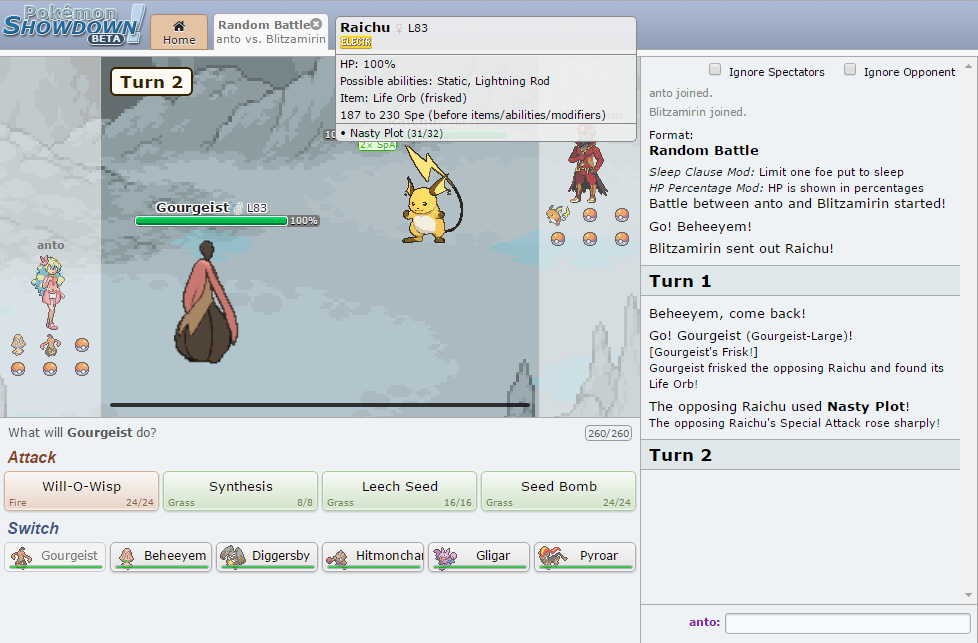Screen dimensions: 978x643
Task: Click the 2x SpA boost badge
Action: click(377, 145)
